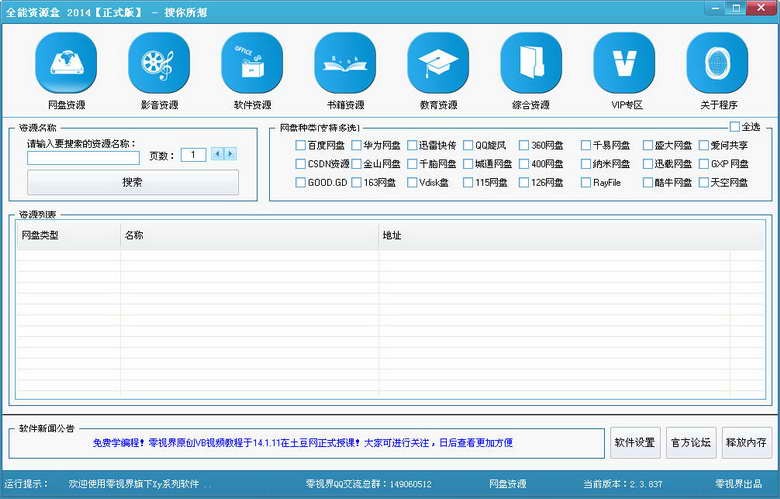Click the 搜索 search button

point(133,182)
